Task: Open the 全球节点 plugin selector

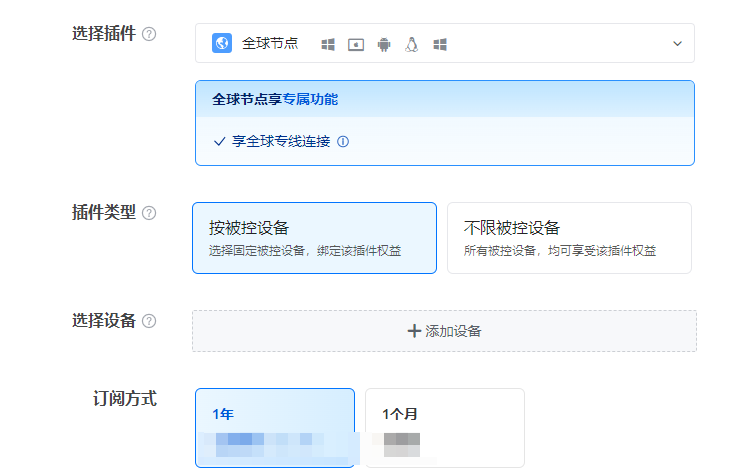Action: [445, 43]
